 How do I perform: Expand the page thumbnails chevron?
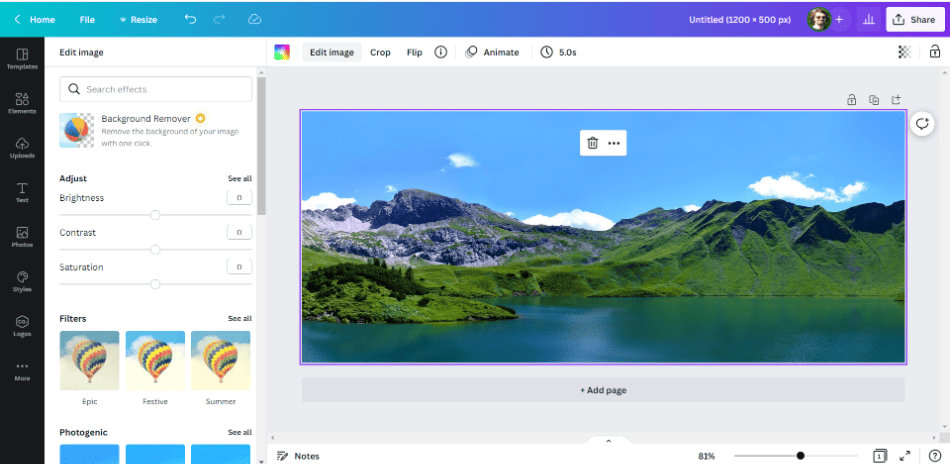tap(608, 441)
